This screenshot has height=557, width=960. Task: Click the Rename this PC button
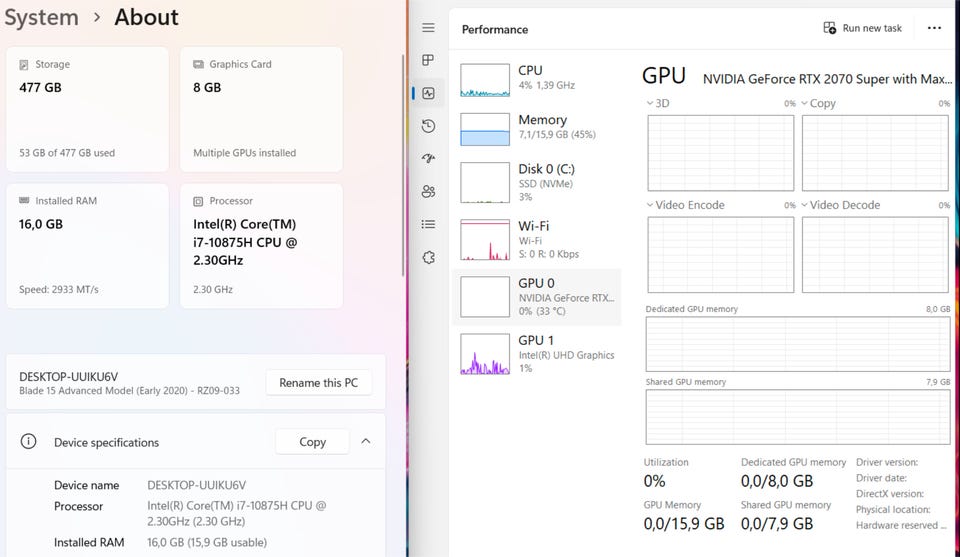tap(318, 383)
